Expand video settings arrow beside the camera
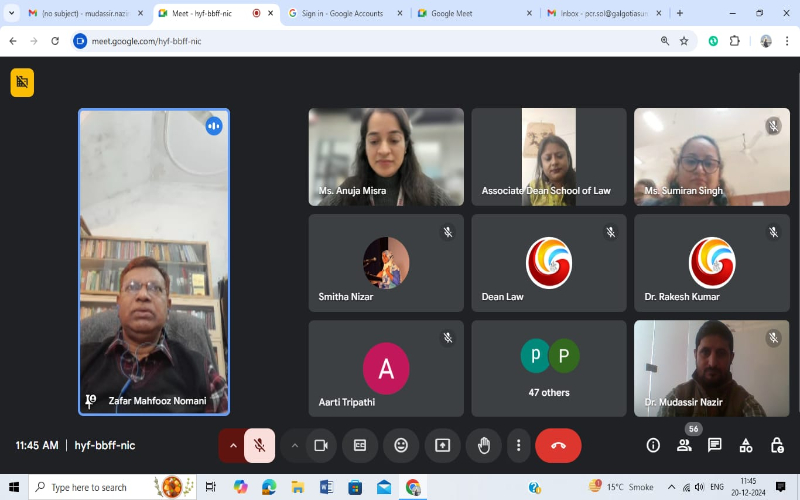Viewport: 800px width, 500px height. pos(294,445)
